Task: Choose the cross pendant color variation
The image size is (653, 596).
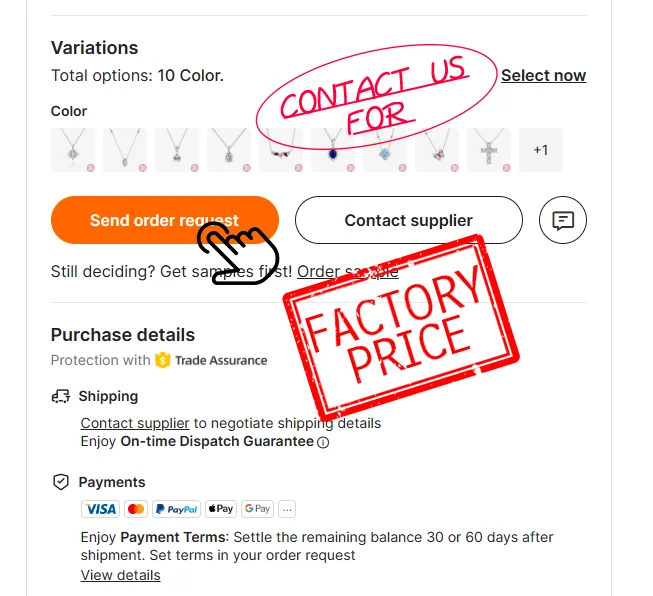Action: pos(489,150)
